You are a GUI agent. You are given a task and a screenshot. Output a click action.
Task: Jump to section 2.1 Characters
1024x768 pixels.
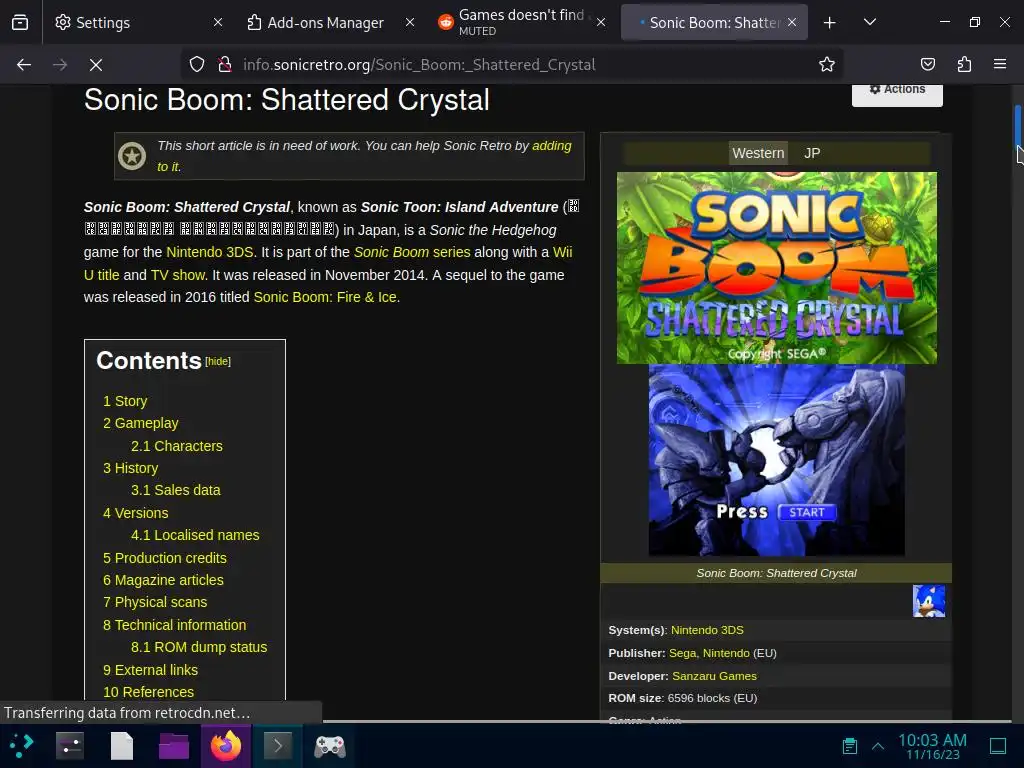point(176,446)
